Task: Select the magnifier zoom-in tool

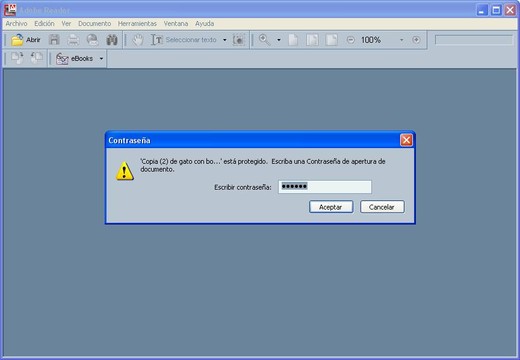Action: pos(265,40)
